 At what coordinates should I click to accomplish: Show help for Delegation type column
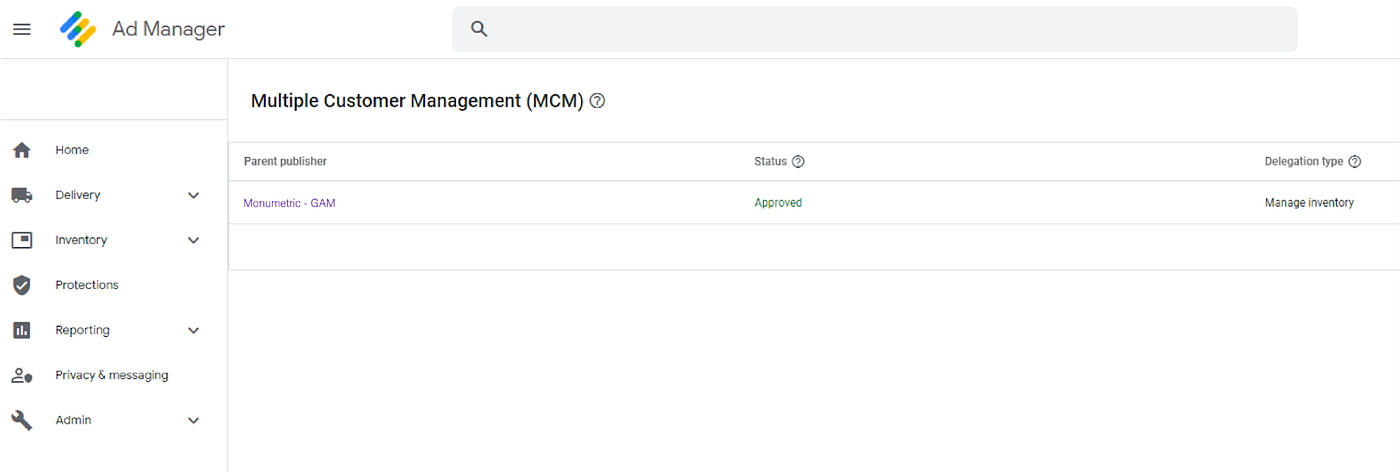pyautogui.click(x=1355, y=162)
